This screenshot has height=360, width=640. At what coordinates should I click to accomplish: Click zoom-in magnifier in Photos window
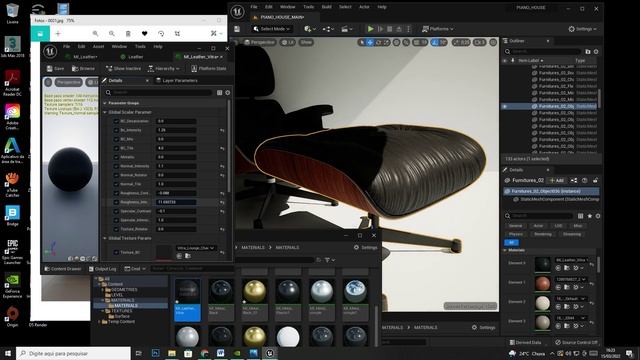95,33
